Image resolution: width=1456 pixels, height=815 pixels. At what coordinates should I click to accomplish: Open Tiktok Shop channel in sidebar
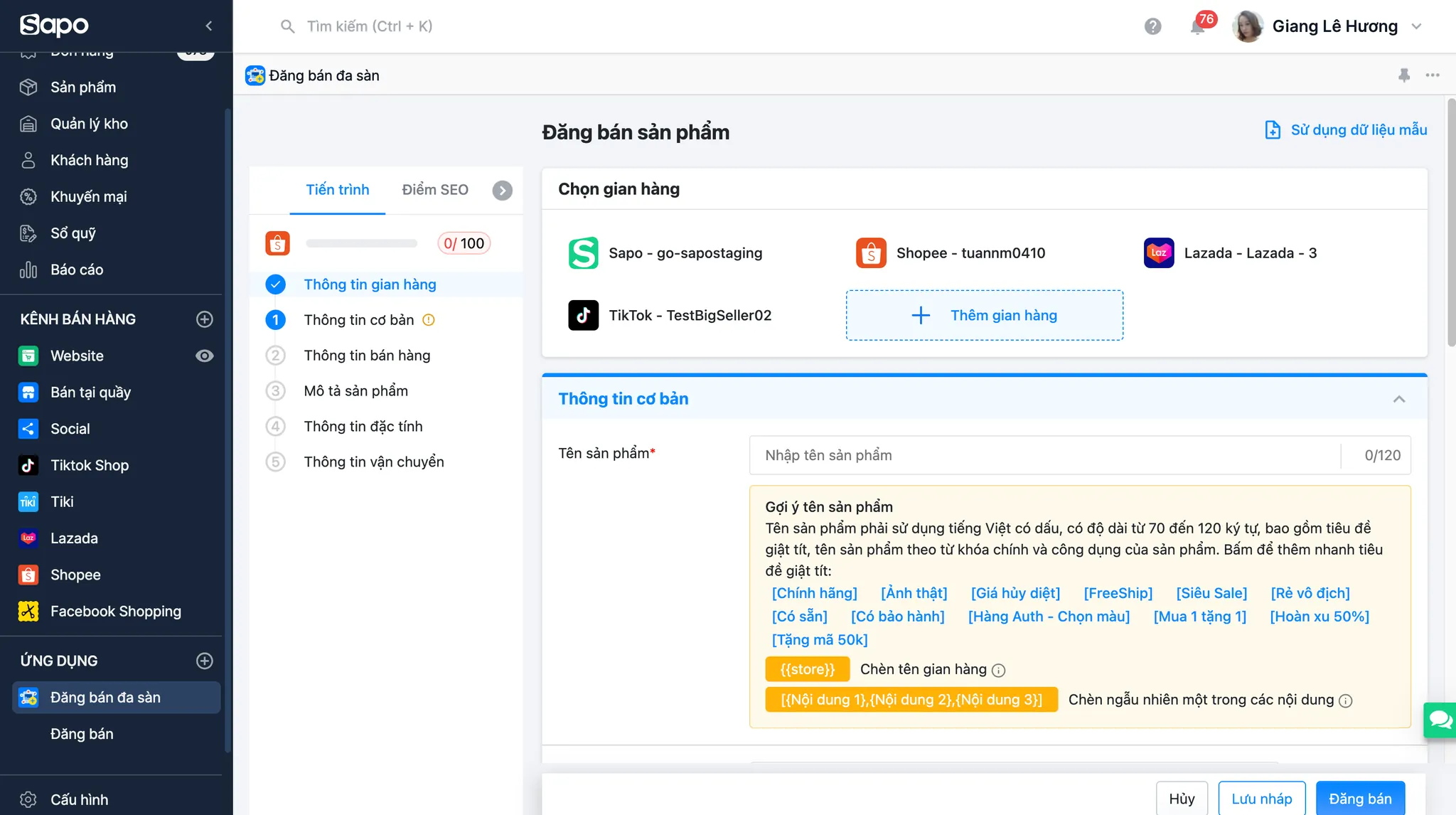(x=90, y=465)
